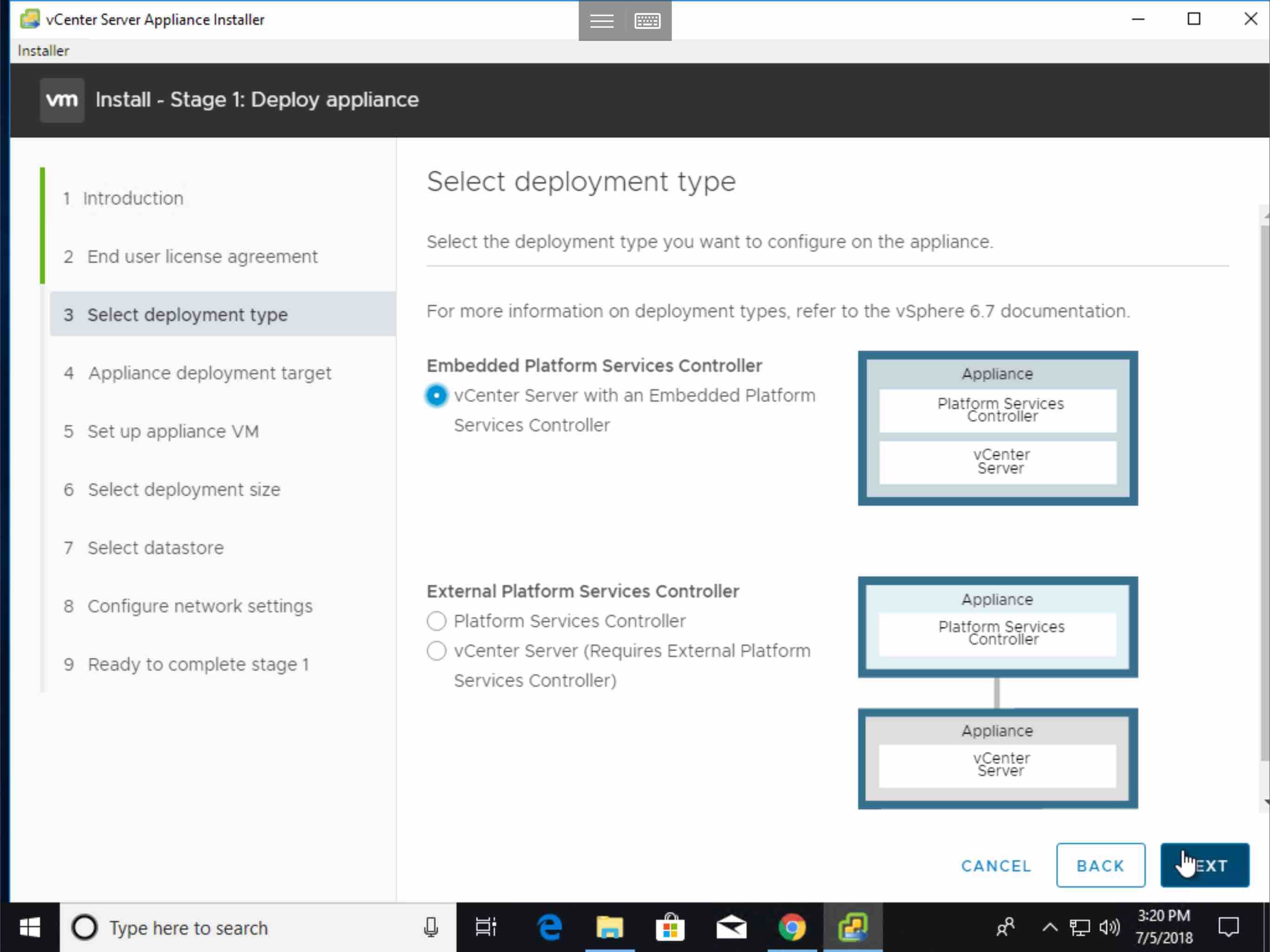The width and height of the screenshot is (1270, 952).
Task: Show hidden system tray icons
Action: pos(1050,927)
